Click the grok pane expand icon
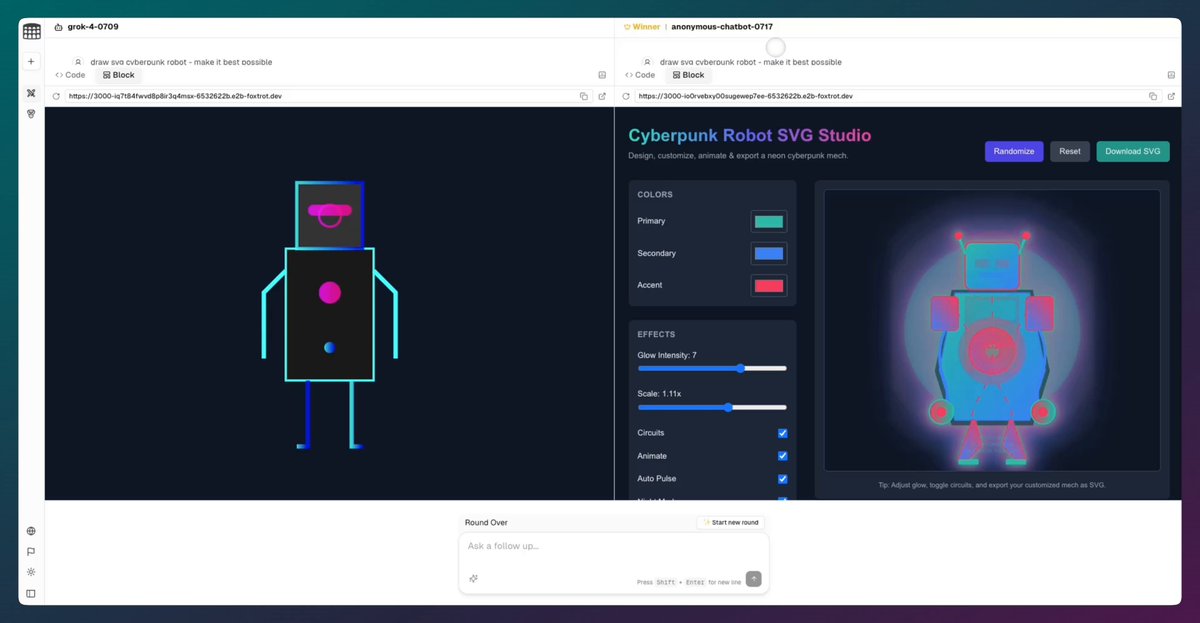1200x623 pixels. coord(602,75)
